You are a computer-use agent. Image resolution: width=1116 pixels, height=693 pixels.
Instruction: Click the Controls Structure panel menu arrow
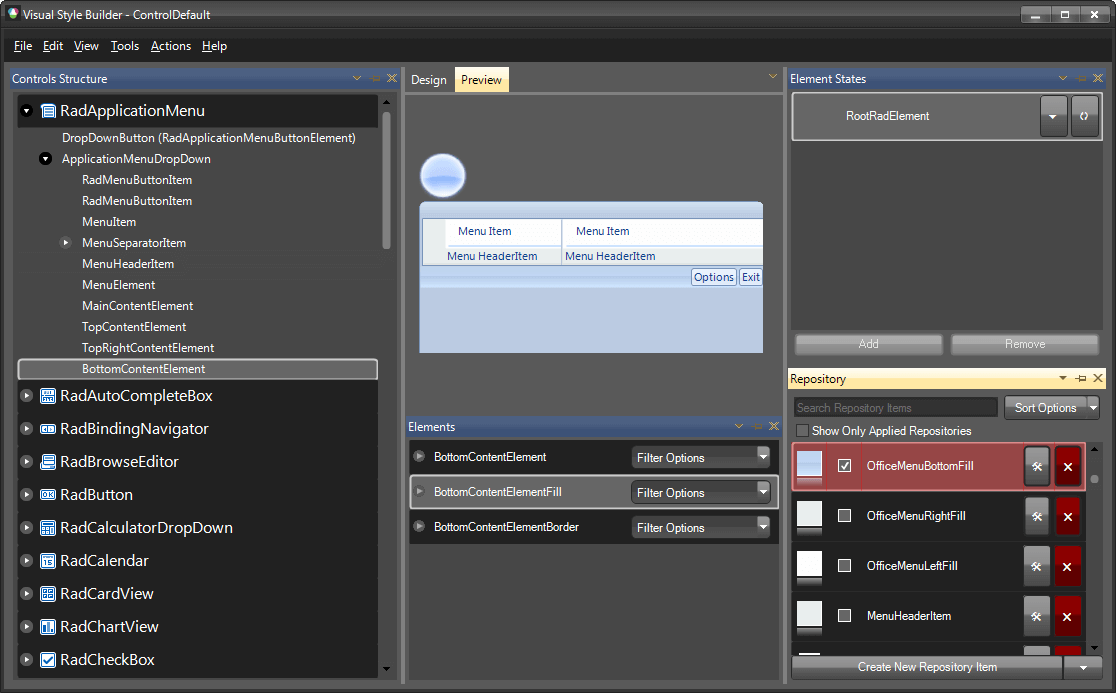pos(357,78)
